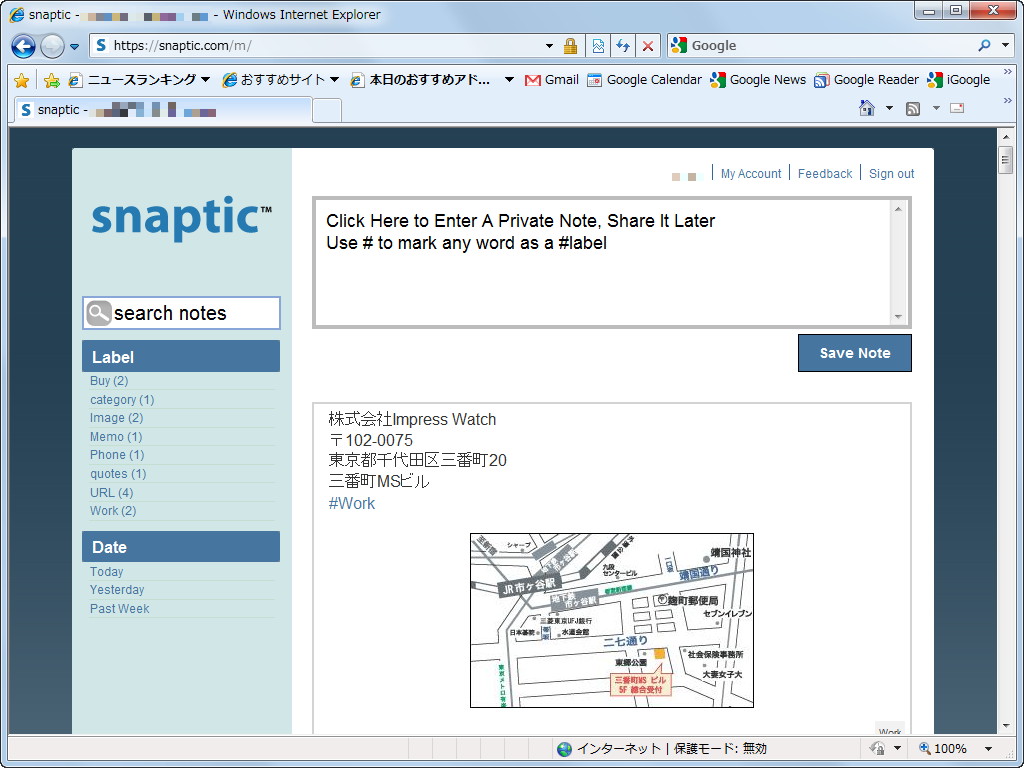The image size is (1024, 768).
Task: Filter notes by Work (2) label
Action: coord(113,511)
